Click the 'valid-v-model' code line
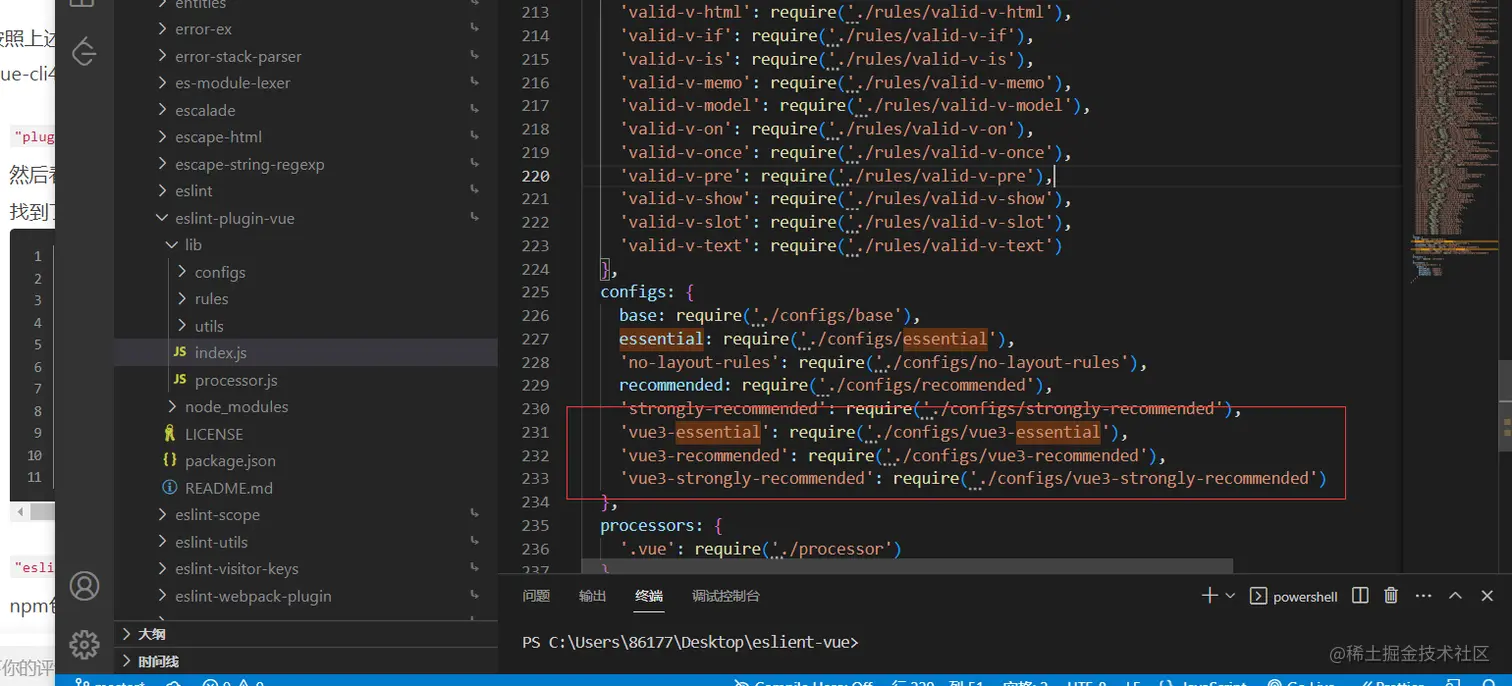This screenshot has height=686, width=1512. [855, 106]
